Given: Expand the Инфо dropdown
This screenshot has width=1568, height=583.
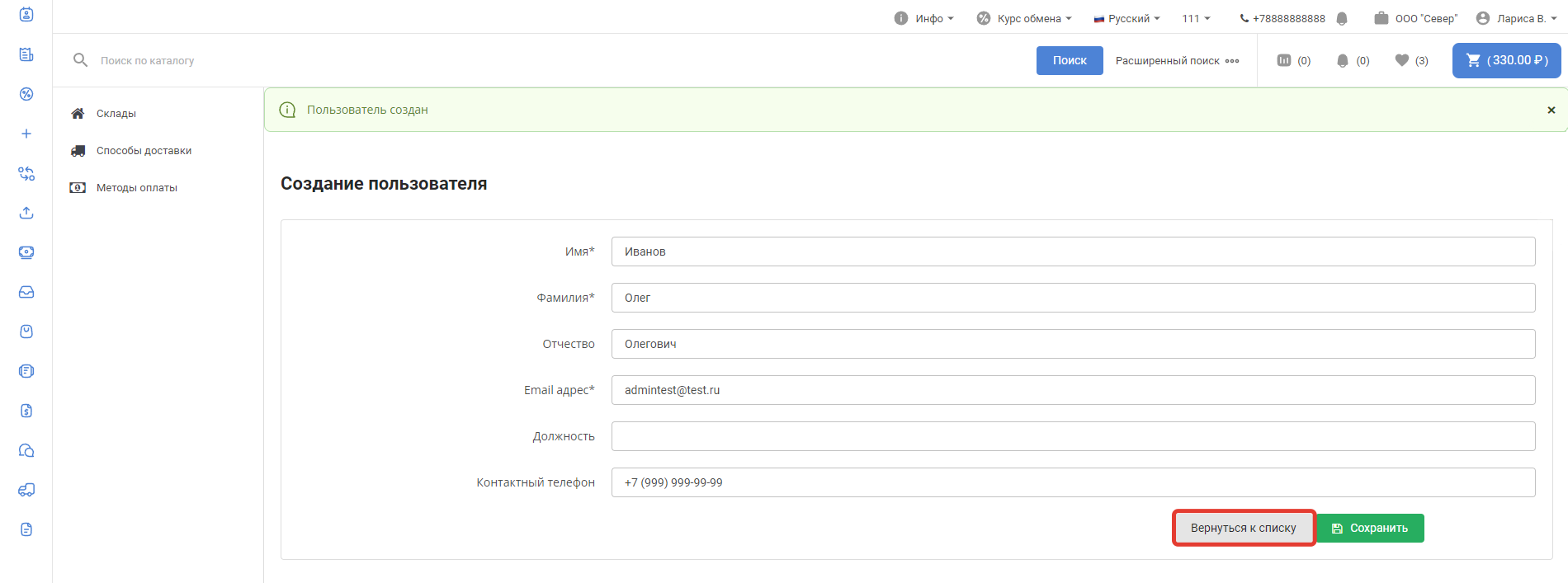Looking at the screenshot, I should pyautogui.click(x=924, y=18).
